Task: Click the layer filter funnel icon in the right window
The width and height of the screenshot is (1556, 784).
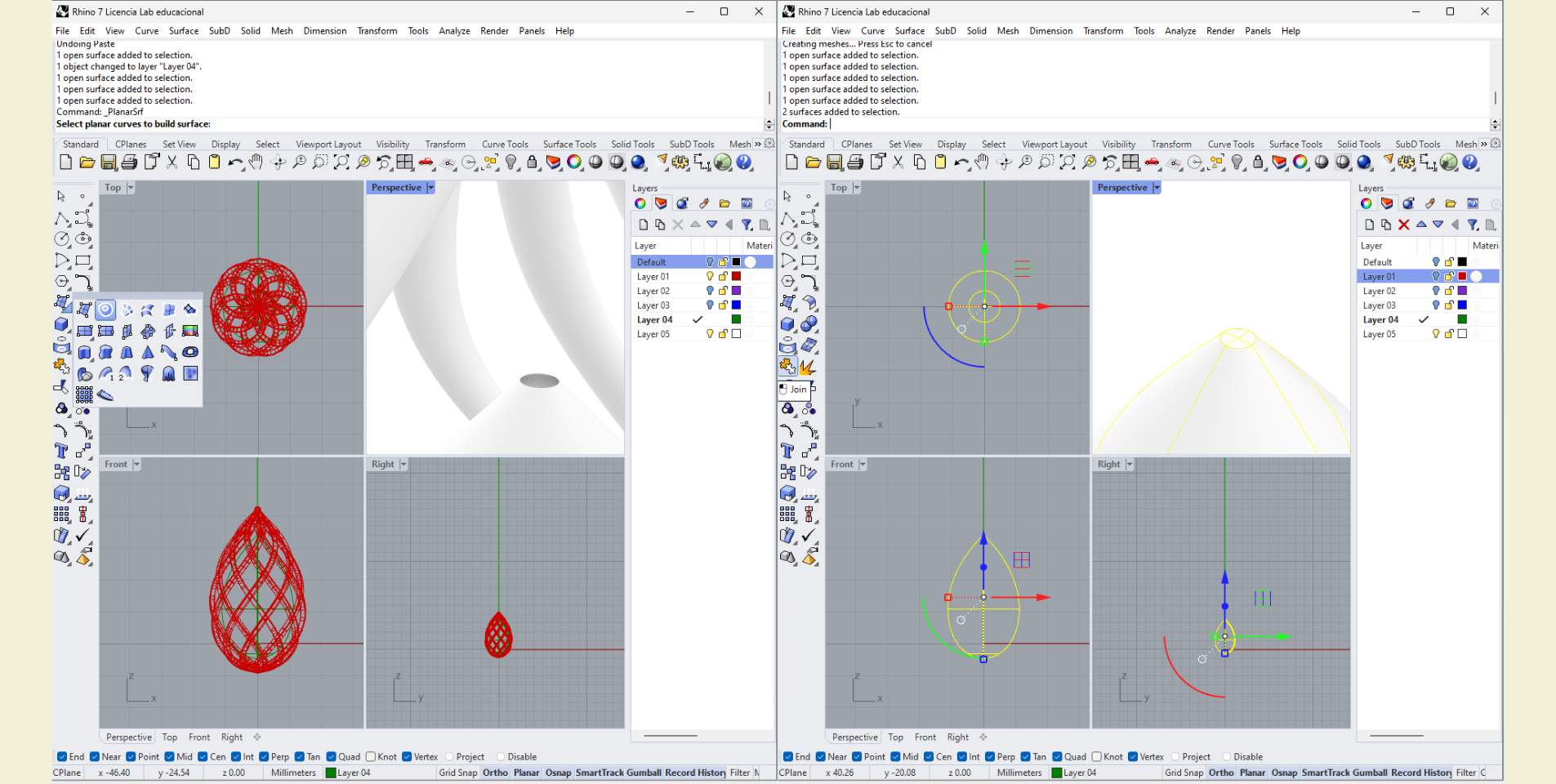Action: pos(1473,225)
